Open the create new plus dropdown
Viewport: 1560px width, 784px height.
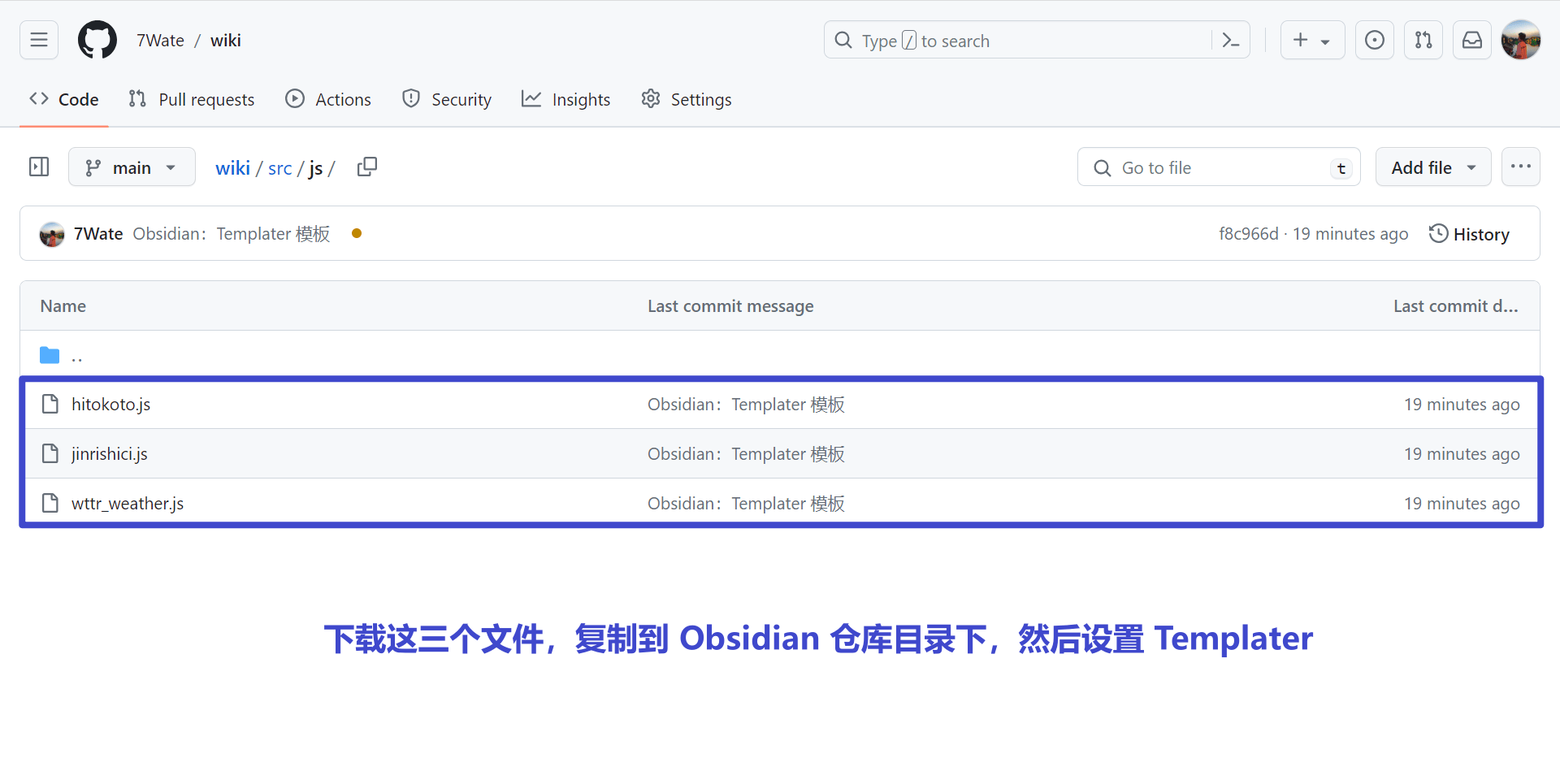1311,40
